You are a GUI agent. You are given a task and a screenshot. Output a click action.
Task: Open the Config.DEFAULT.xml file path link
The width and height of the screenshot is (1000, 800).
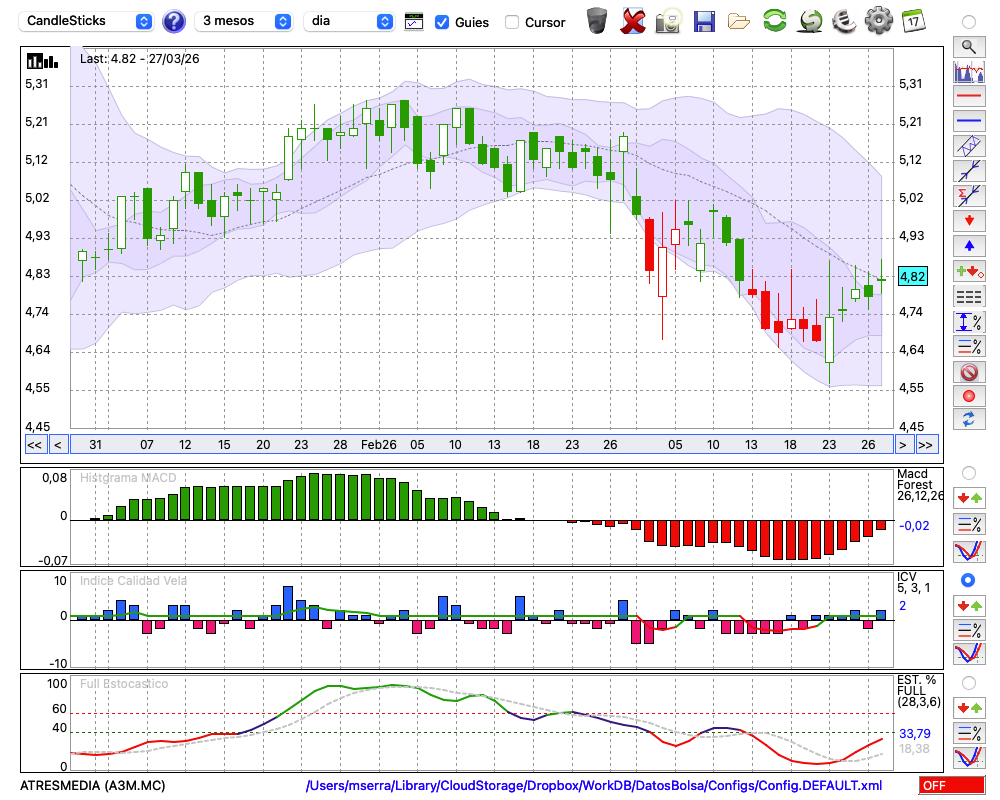click(x=594, y=786)
